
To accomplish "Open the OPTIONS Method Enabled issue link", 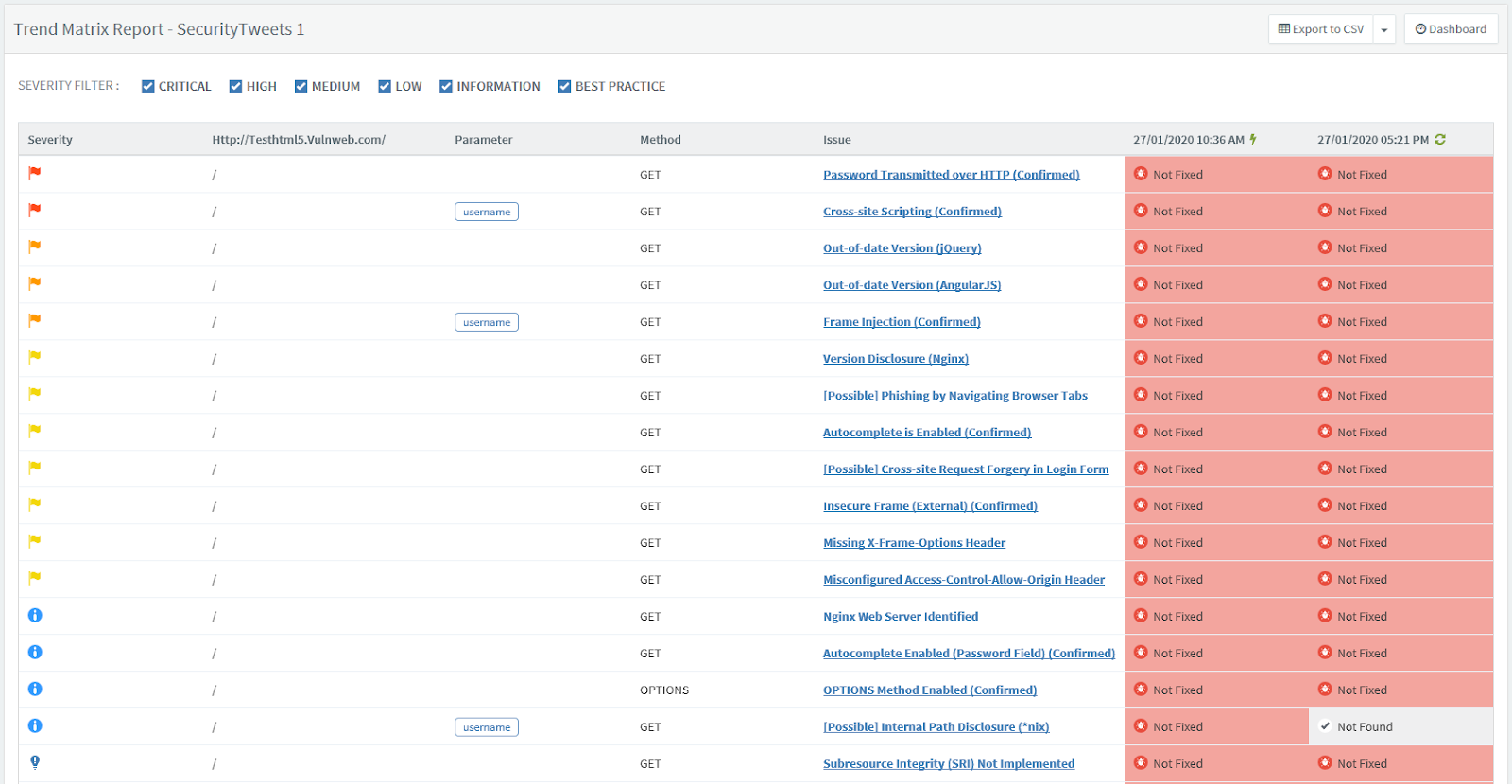I will click(930, 690).
